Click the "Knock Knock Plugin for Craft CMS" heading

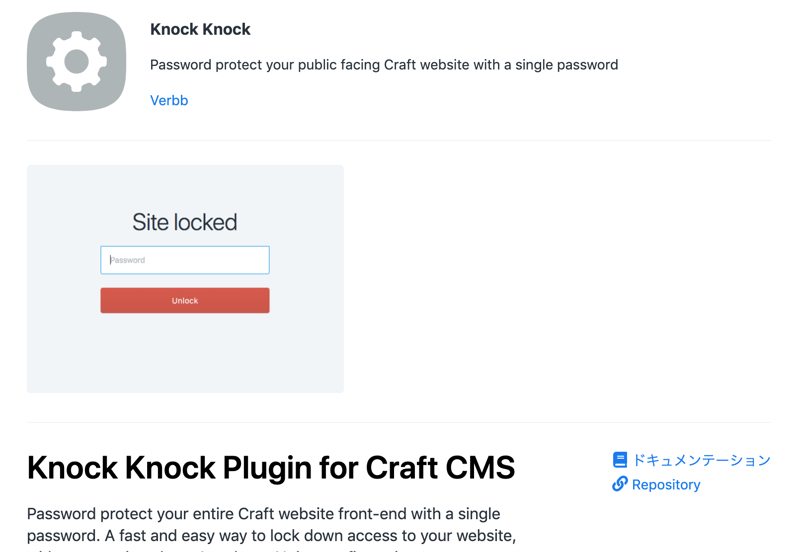(x=271, y=467)
